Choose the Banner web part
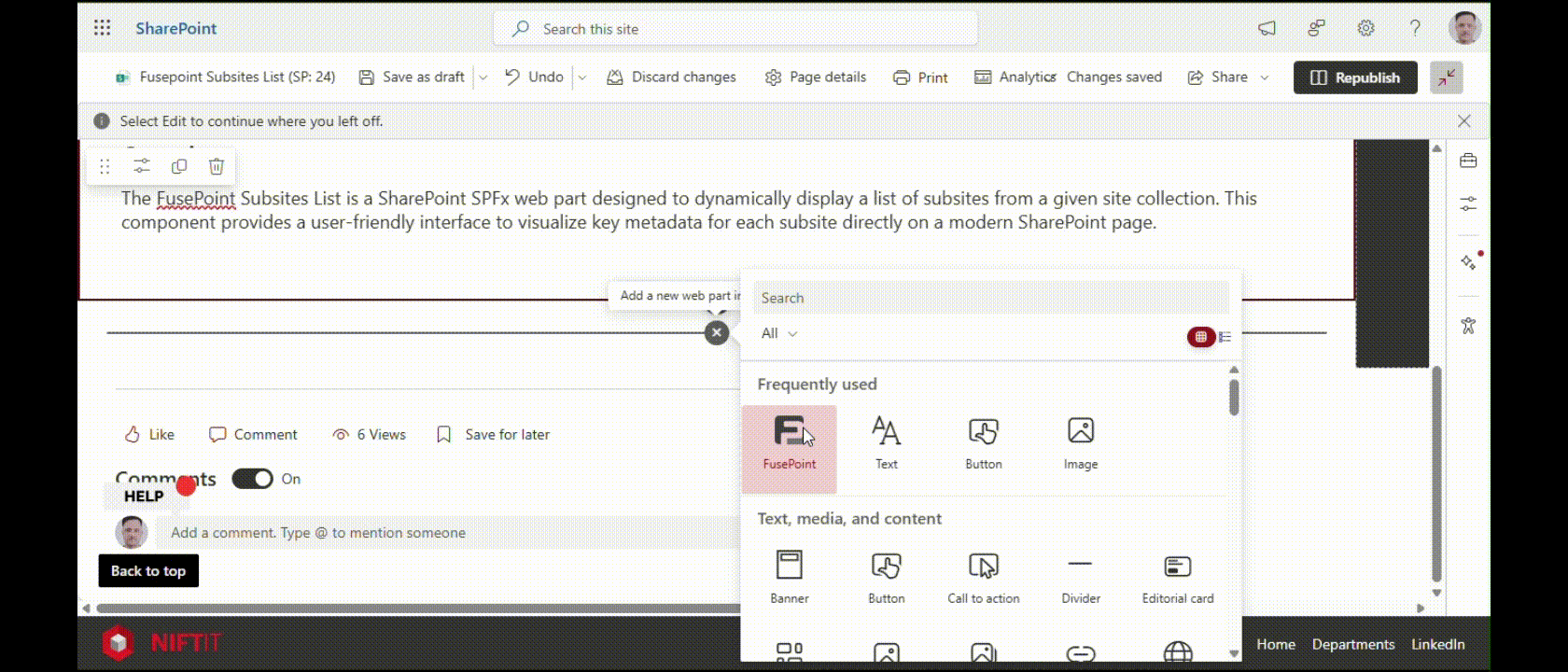Image resolution: width=1568 pixels, height=672 pixels. (x=790, y=576)
